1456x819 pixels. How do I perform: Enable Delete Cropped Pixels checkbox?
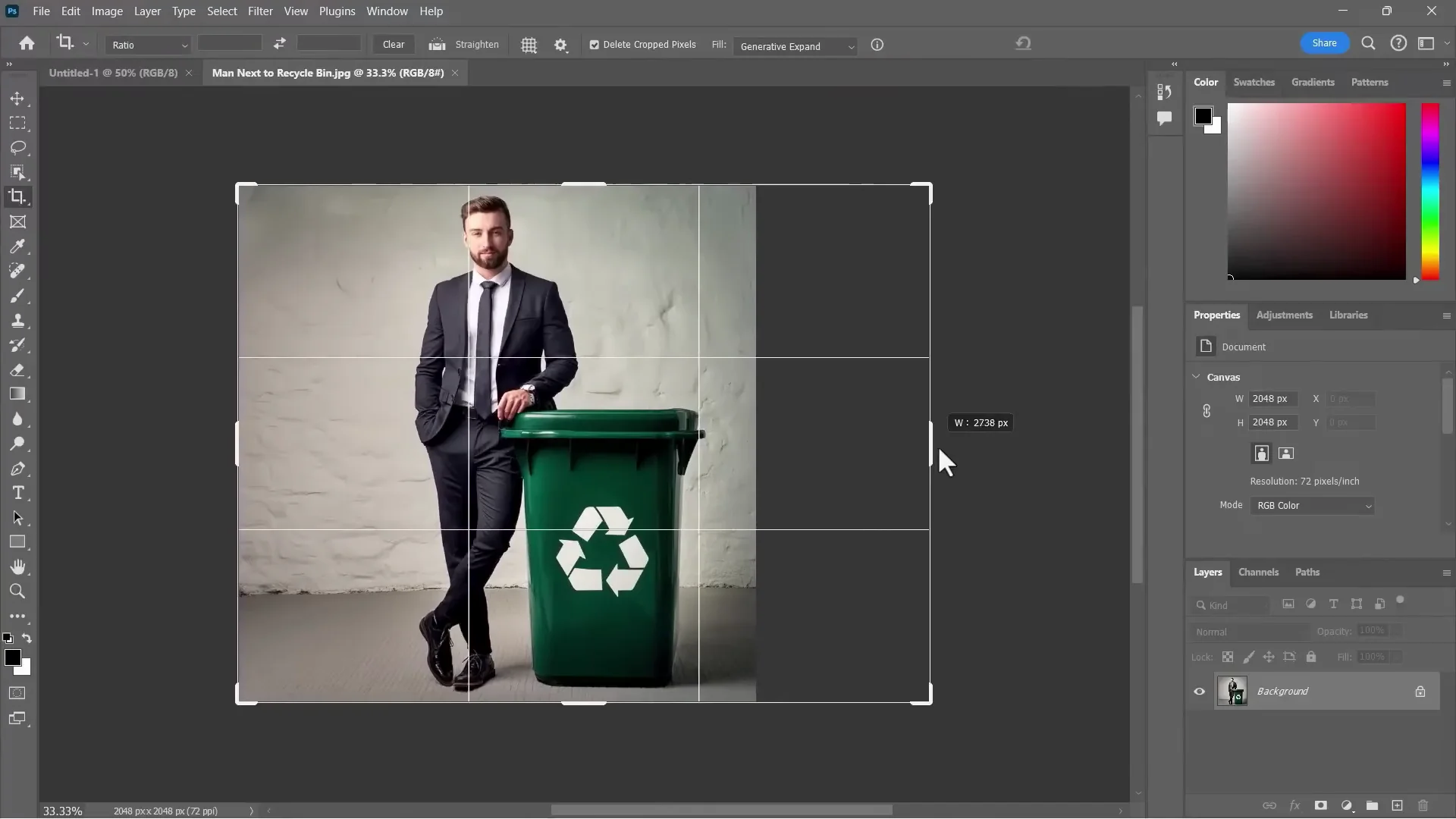(594, 45)
